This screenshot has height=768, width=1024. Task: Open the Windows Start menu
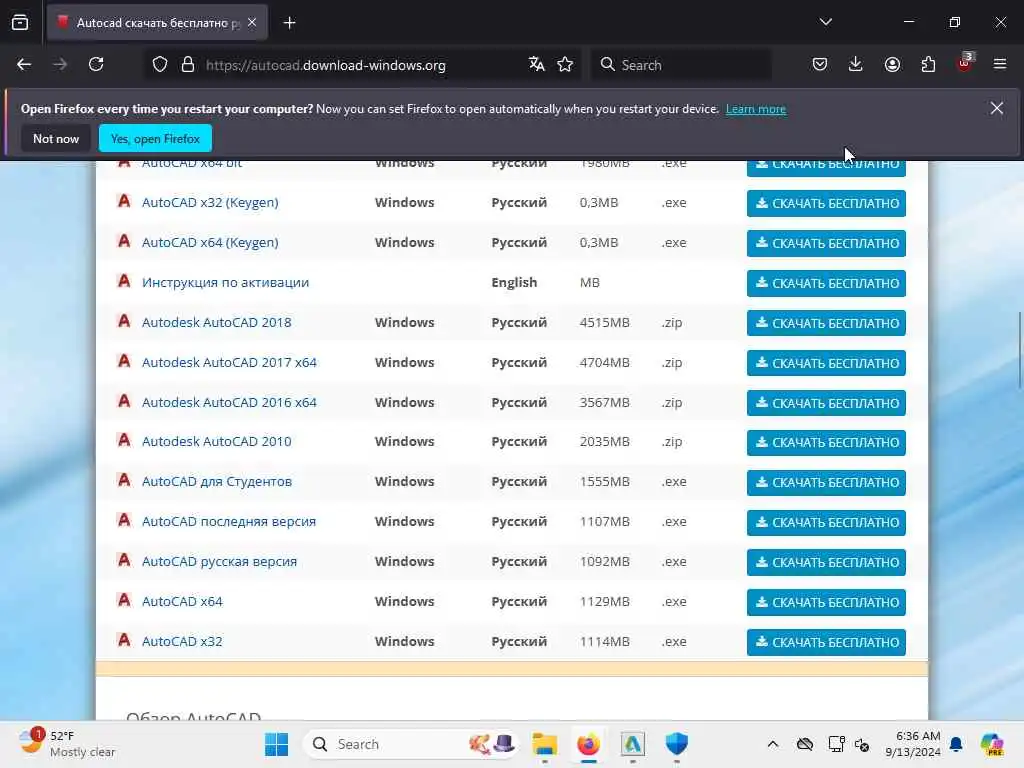276,744
